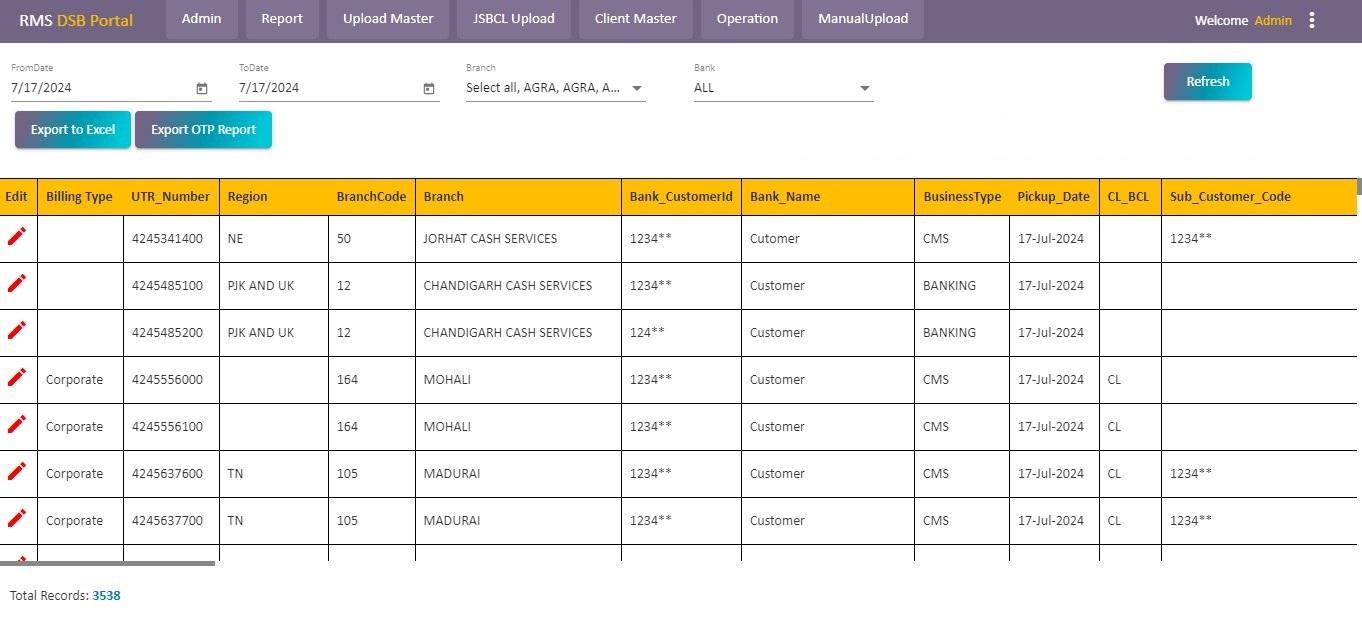Open the Operation menu

[747, 19]
